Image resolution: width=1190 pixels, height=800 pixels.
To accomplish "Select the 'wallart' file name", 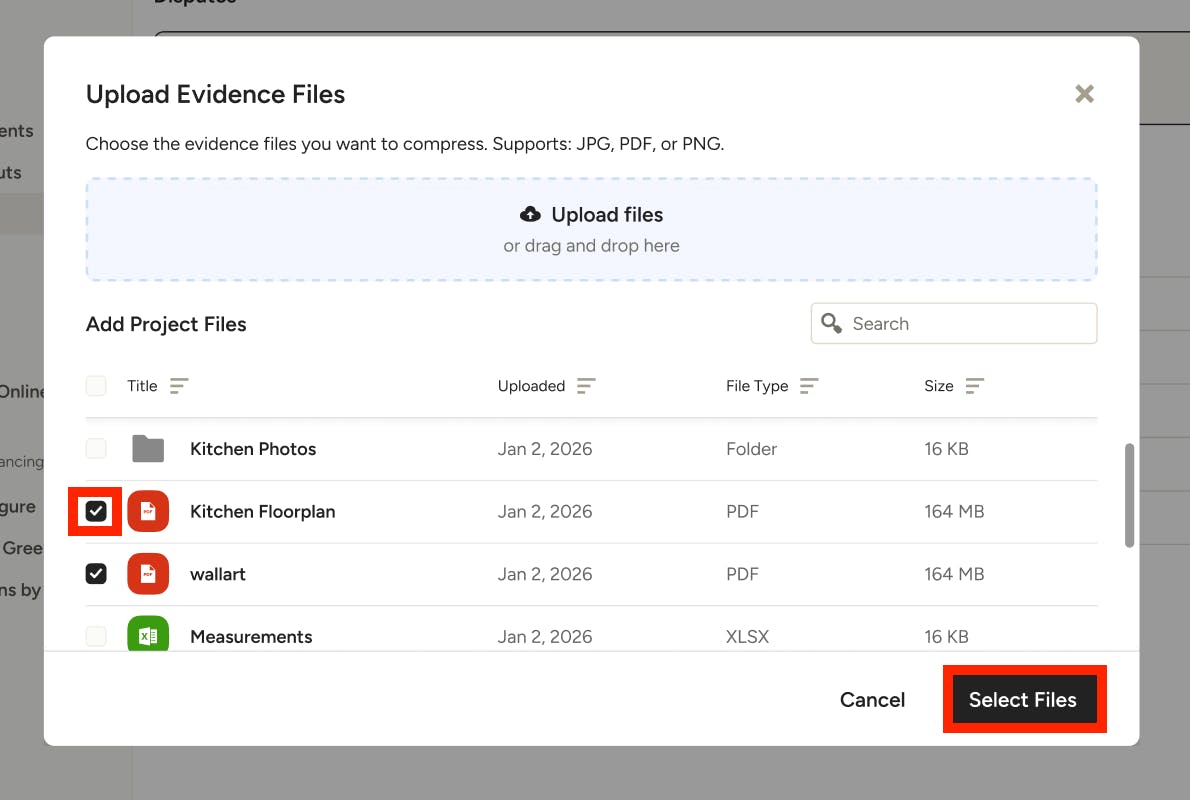I will pyautogui.click(x=218, y=574).
